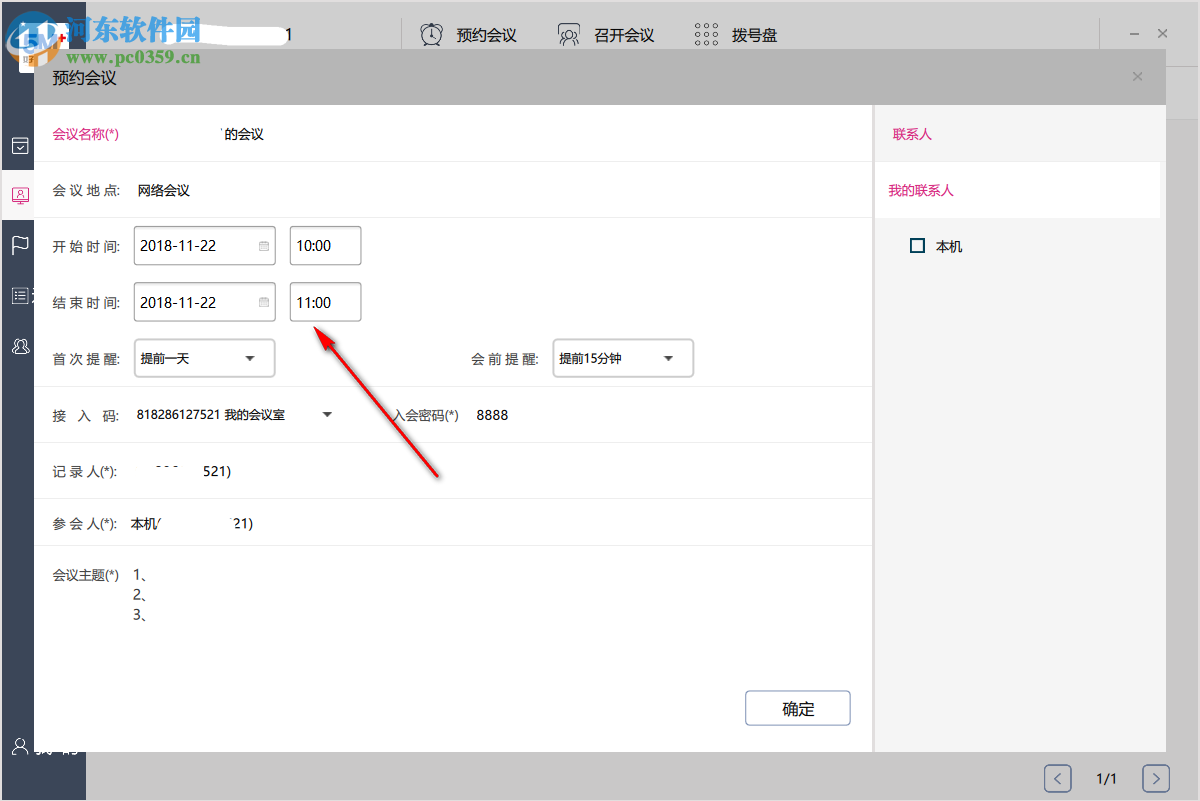Viewport: 1200px width, 801px height.
Task: Click the people icon beside 召开会议
Action: point(569,35)
